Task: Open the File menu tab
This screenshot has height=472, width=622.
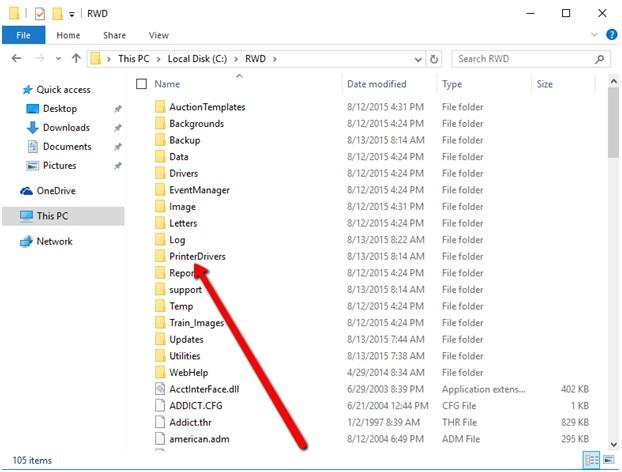Action: click(23, 35)
